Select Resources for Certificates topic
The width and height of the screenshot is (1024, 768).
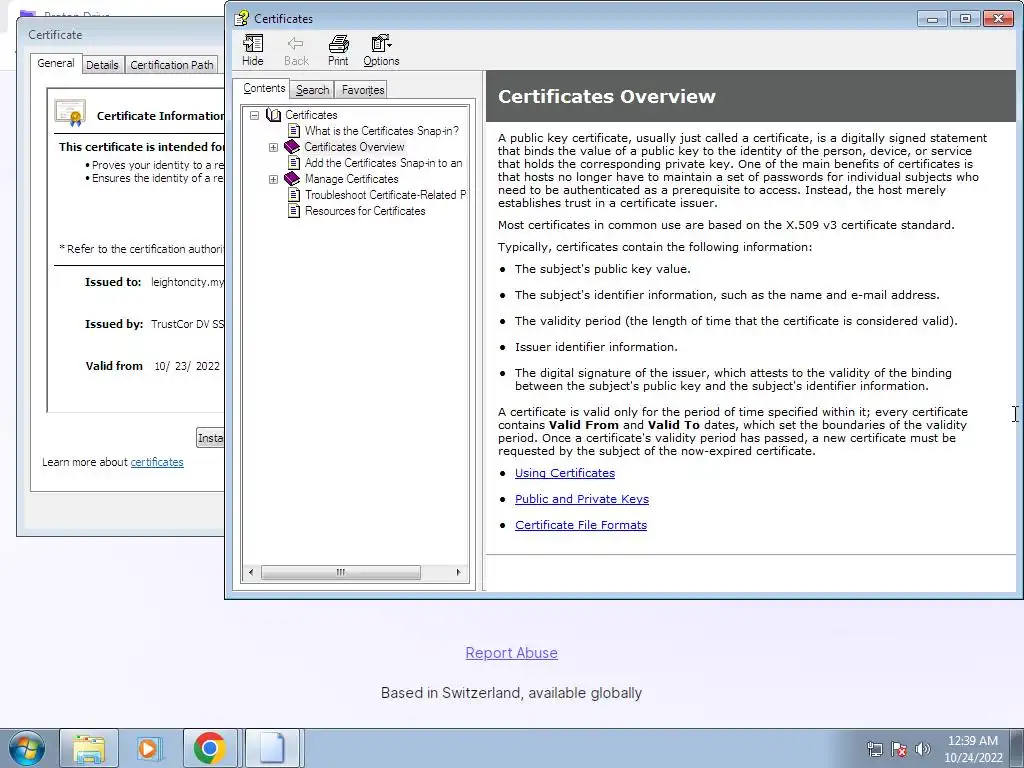[365, 211]
